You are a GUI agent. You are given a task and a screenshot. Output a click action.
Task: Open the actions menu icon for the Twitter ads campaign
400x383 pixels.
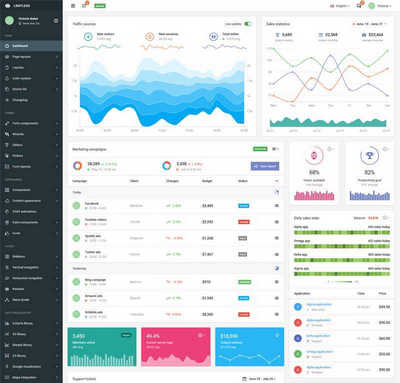pyautogui.click(x=277, y=254)
